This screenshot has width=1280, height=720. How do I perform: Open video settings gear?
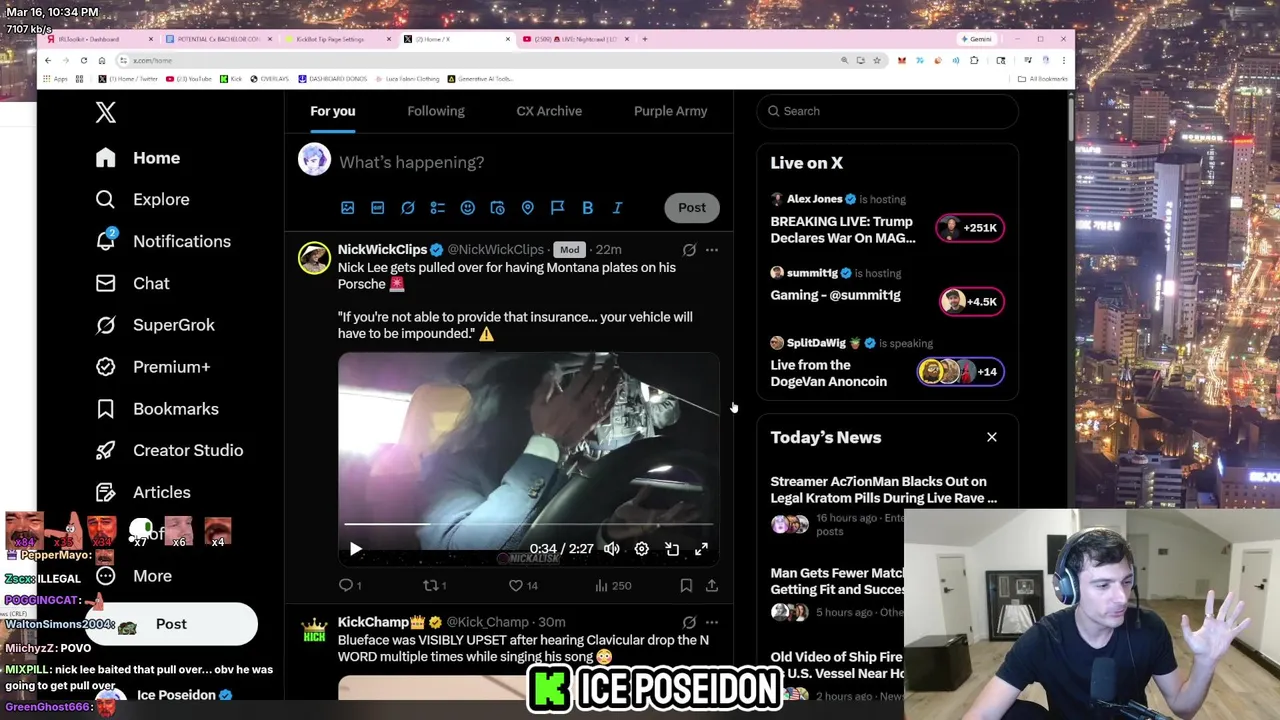tap(641, 549)
